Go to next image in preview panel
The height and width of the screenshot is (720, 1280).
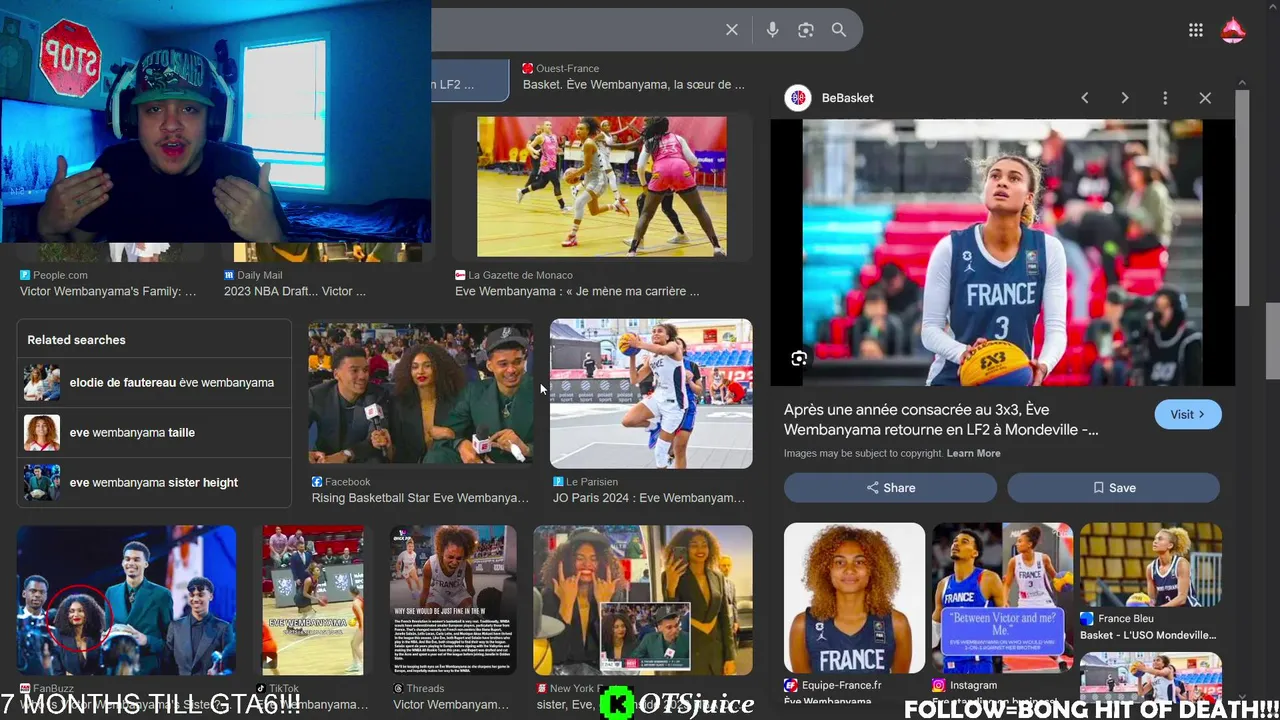point(1125,98)
